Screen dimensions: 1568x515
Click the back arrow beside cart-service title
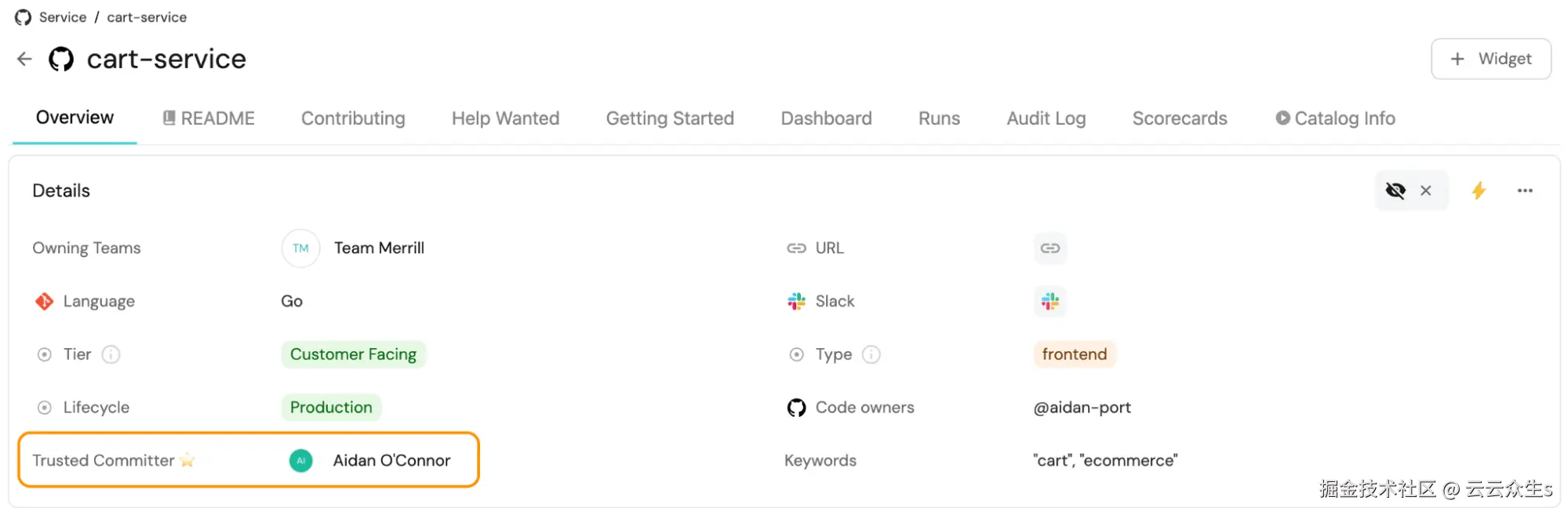[24, 59]
